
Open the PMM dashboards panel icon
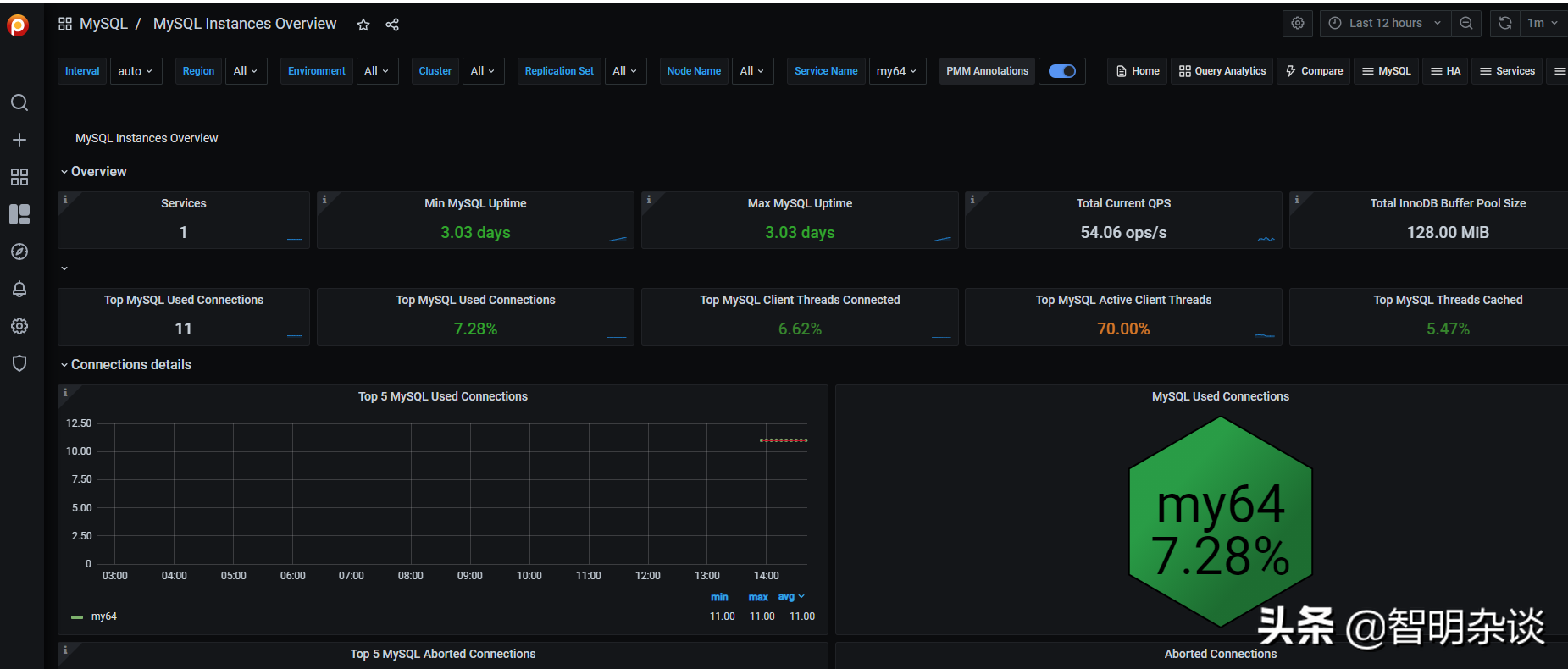point(19,214)
